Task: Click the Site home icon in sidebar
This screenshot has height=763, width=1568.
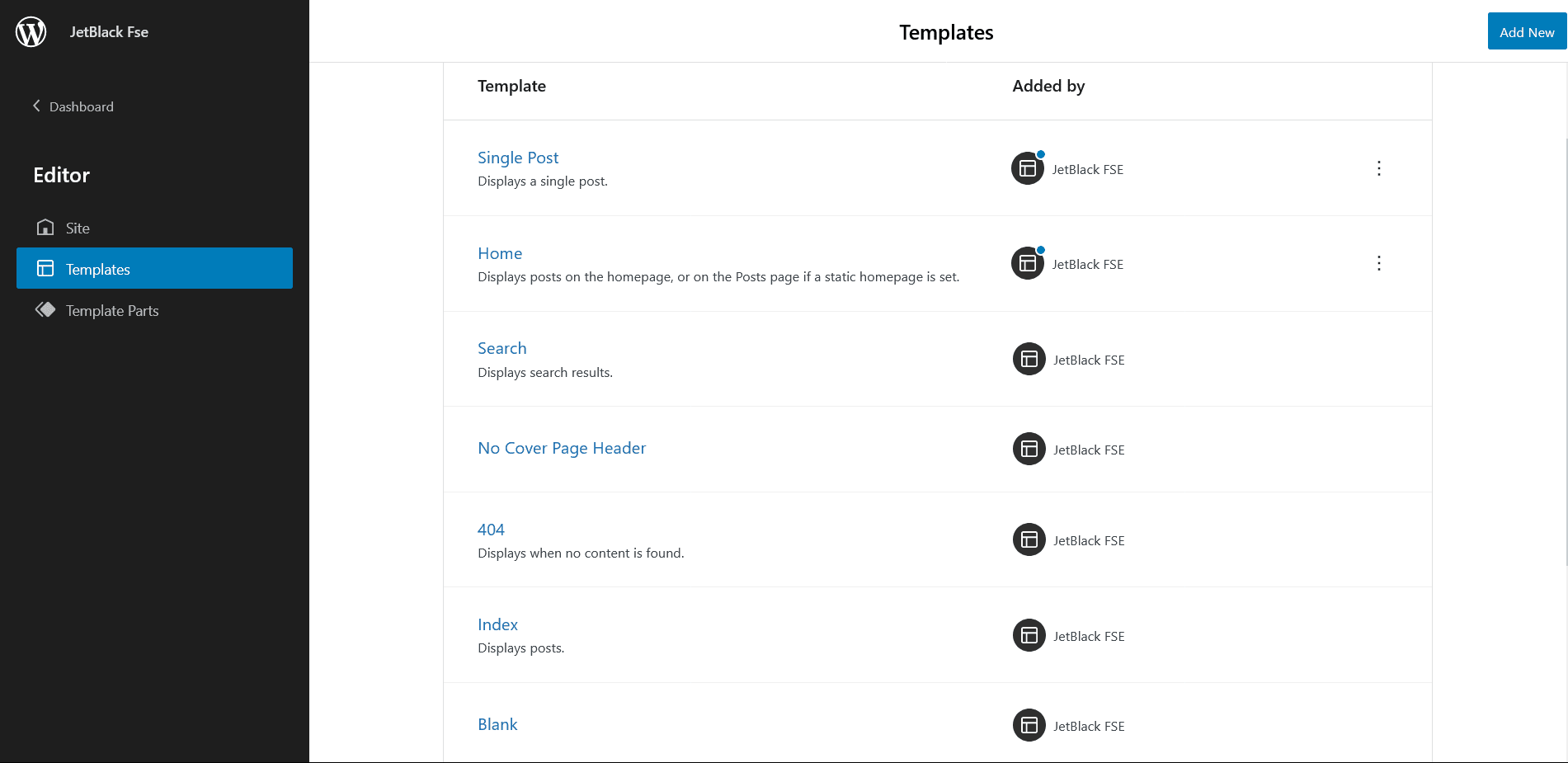Action: 45,227
